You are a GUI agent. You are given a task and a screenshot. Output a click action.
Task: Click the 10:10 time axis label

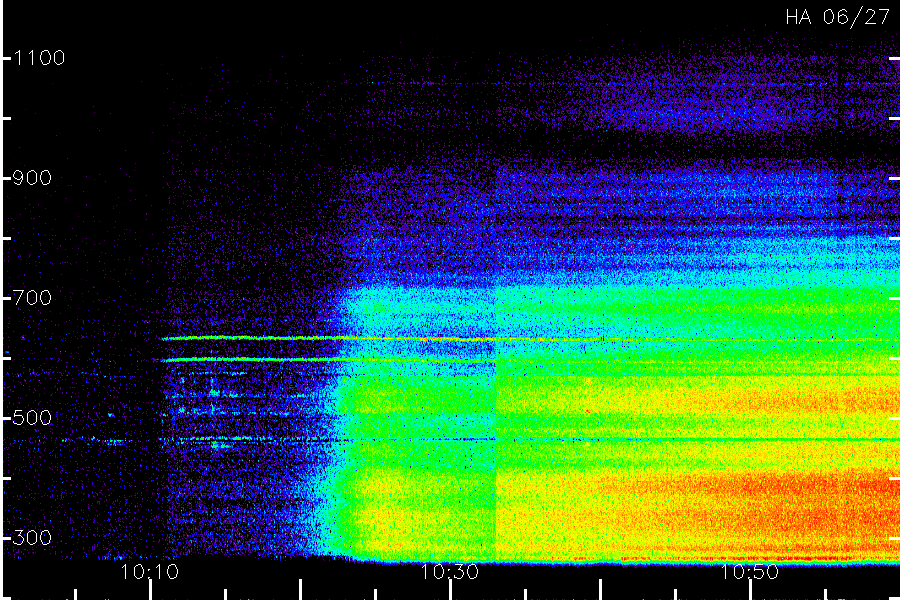(150, 572)
